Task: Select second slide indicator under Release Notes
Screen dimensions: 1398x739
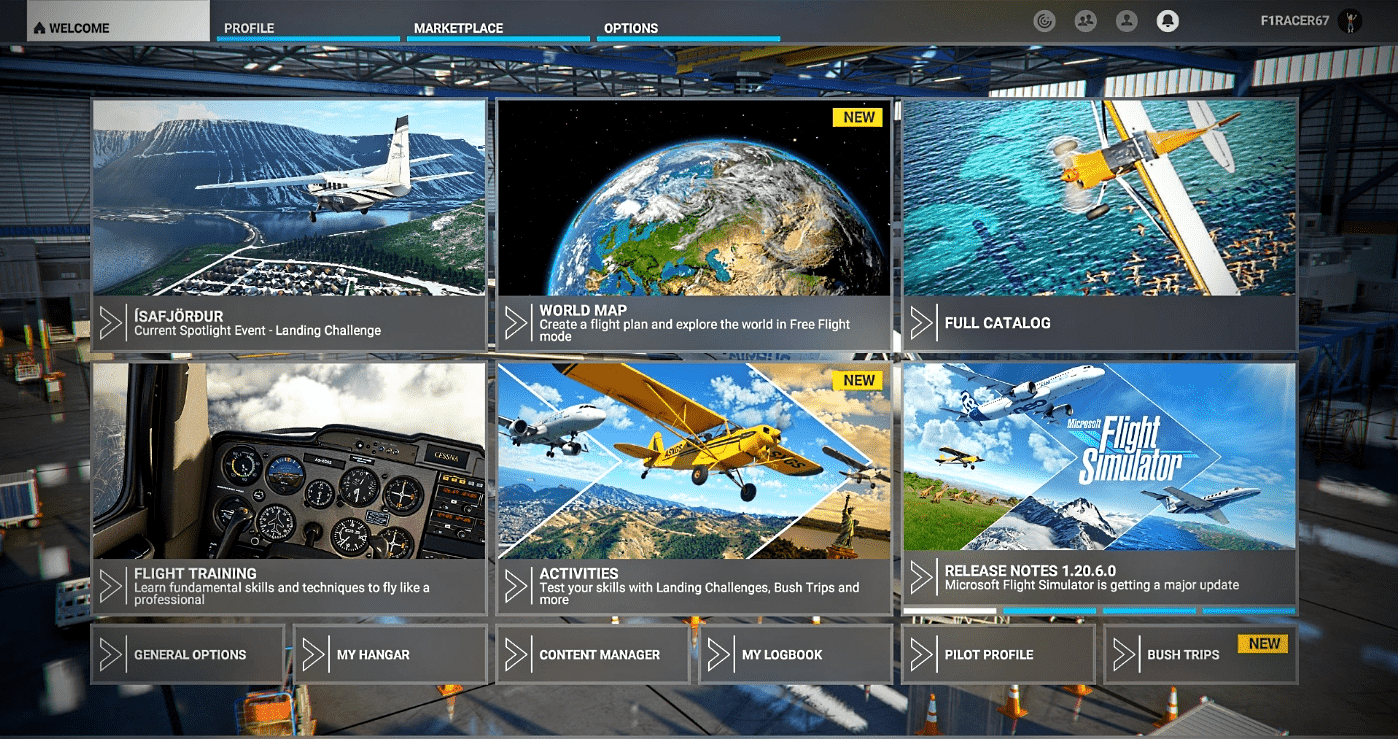Action: [x=1049, y=610]
